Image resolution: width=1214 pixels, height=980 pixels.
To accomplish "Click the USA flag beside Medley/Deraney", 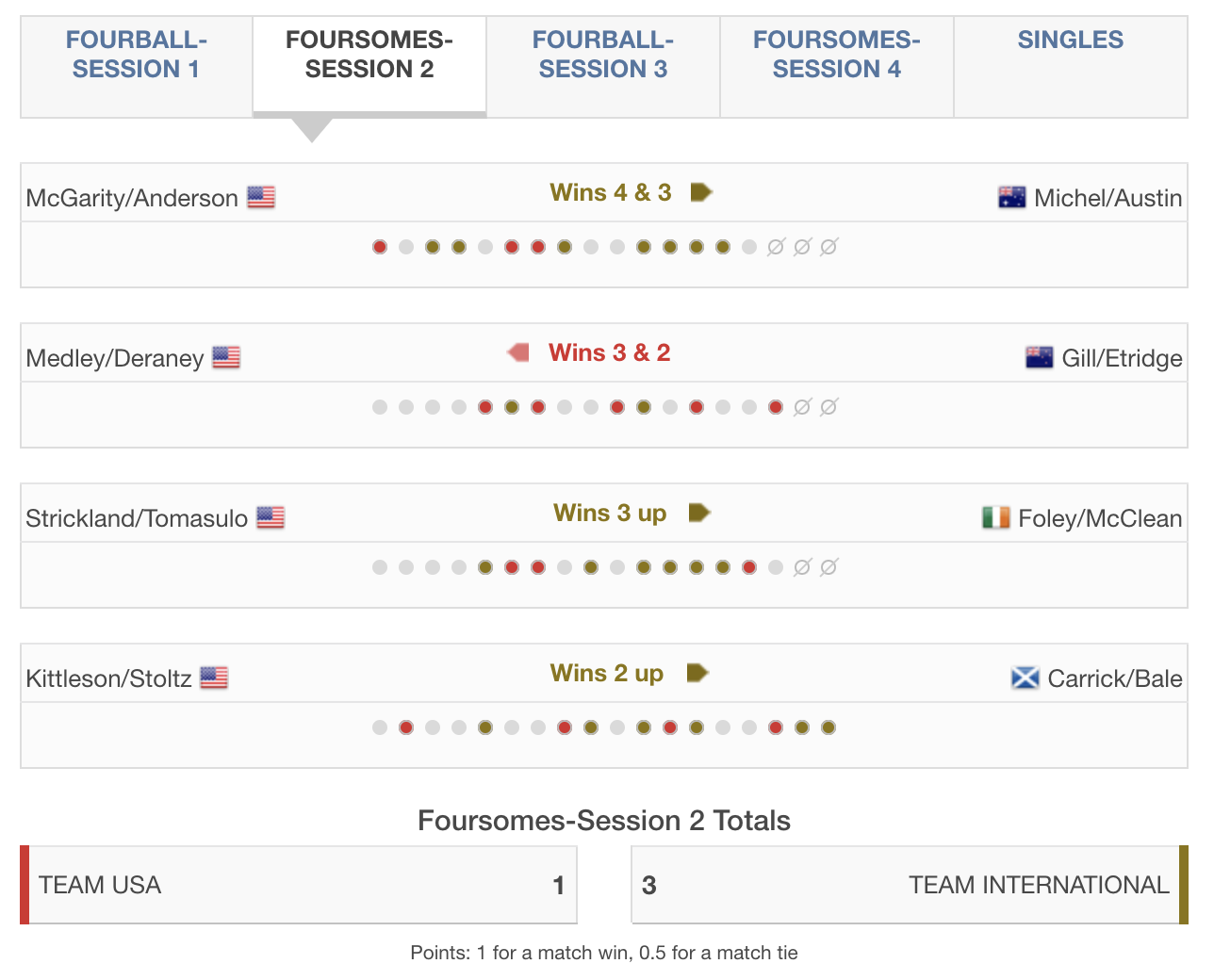I will click(226, 357).
